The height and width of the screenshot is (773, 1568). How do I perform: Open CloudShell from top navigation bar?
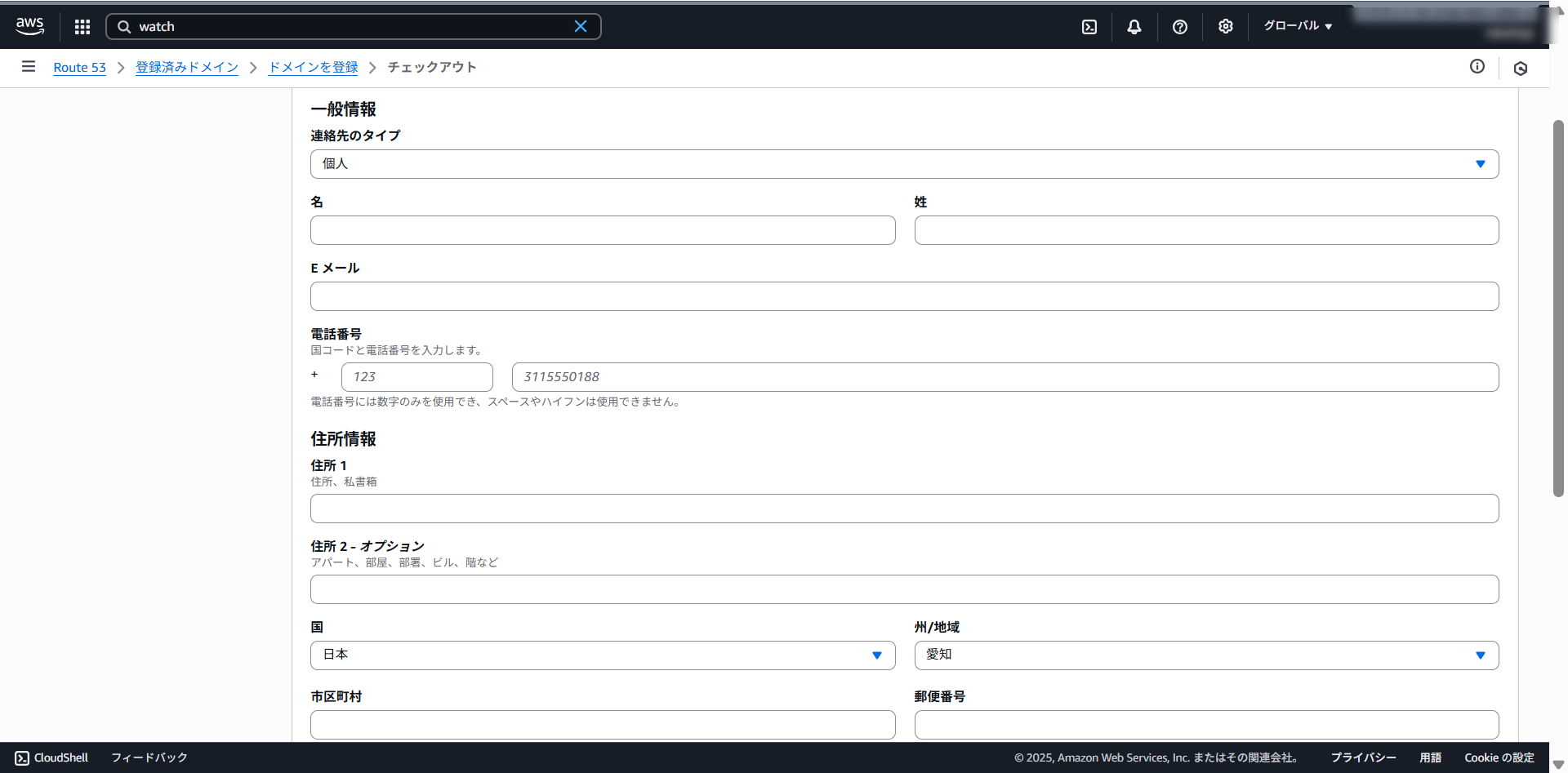point(1089,27)
